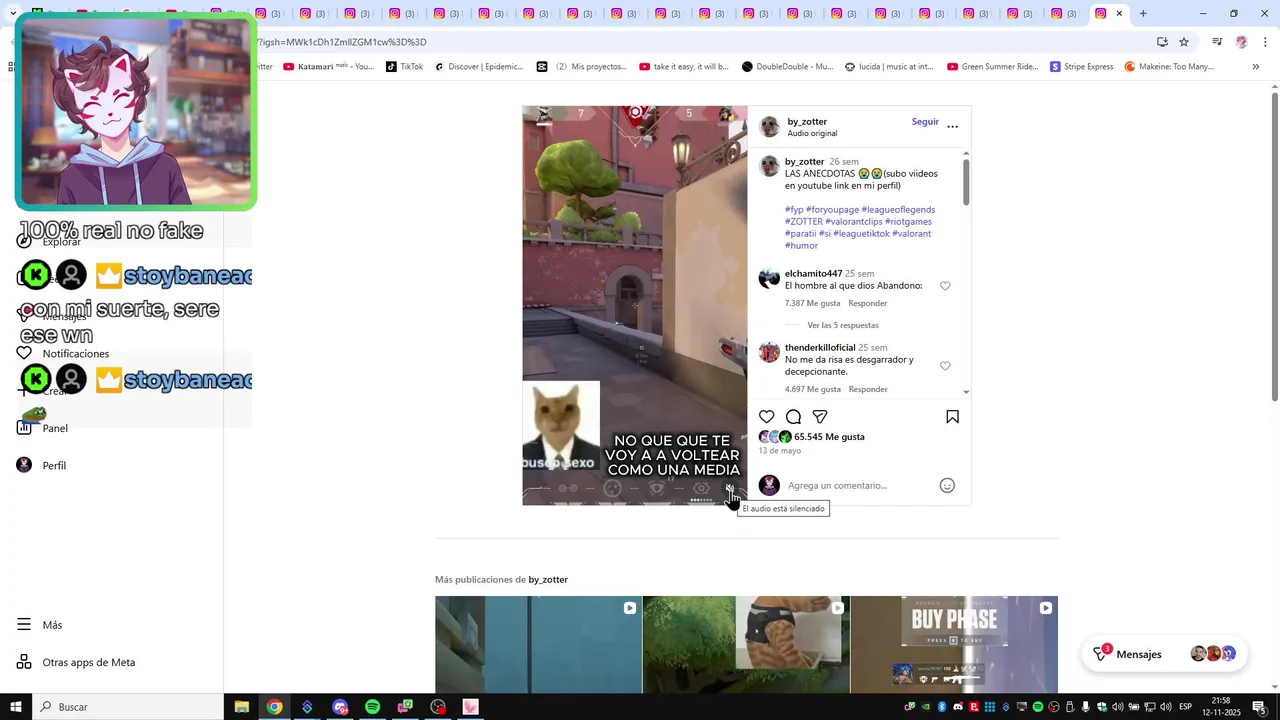
Task: Follow by_zotter with Seguir button
Action: click(x=925, y=122)
